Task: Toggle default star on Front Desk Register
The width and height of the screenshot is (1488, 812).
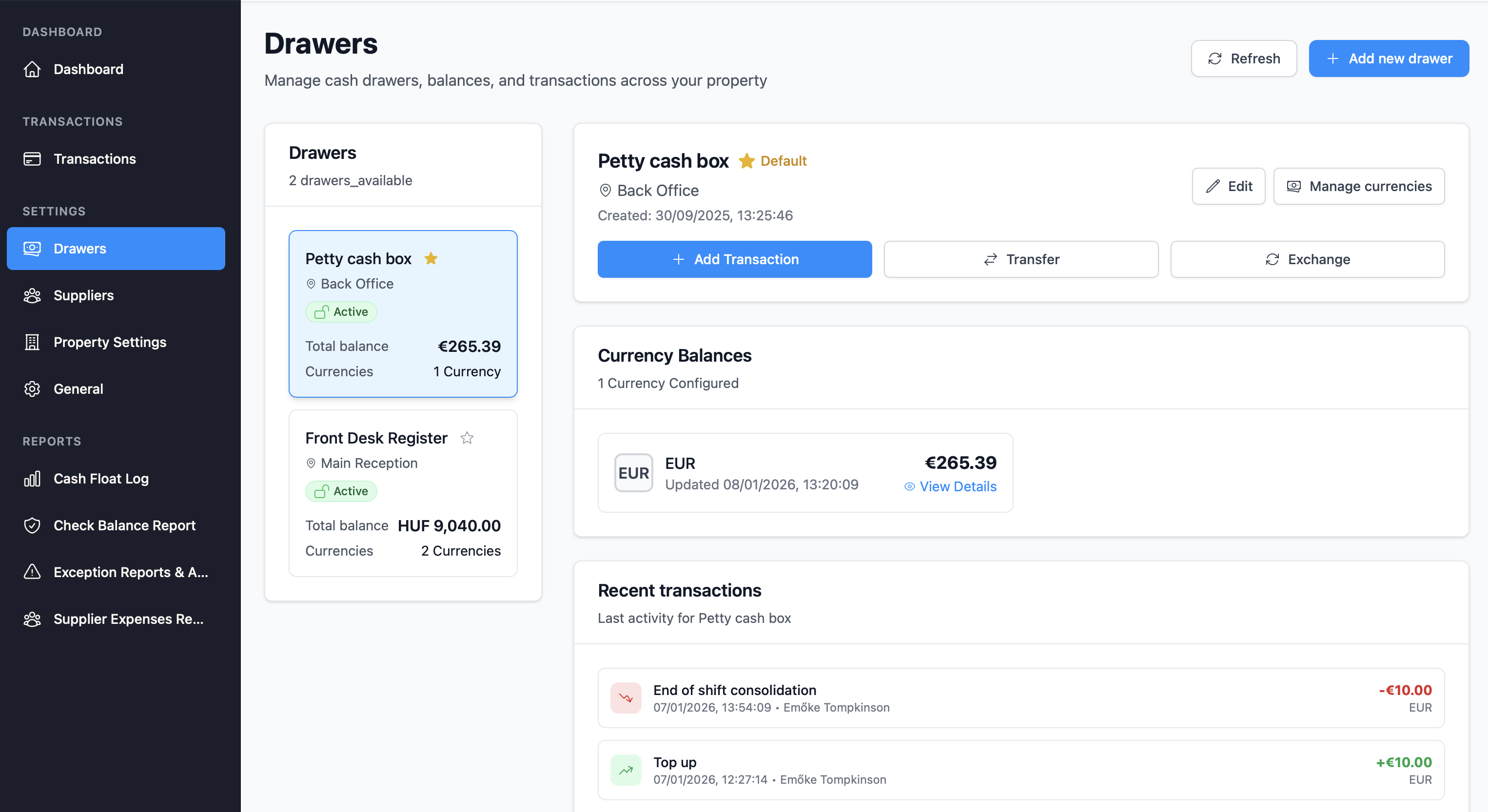Action: [x=467, y=438]
